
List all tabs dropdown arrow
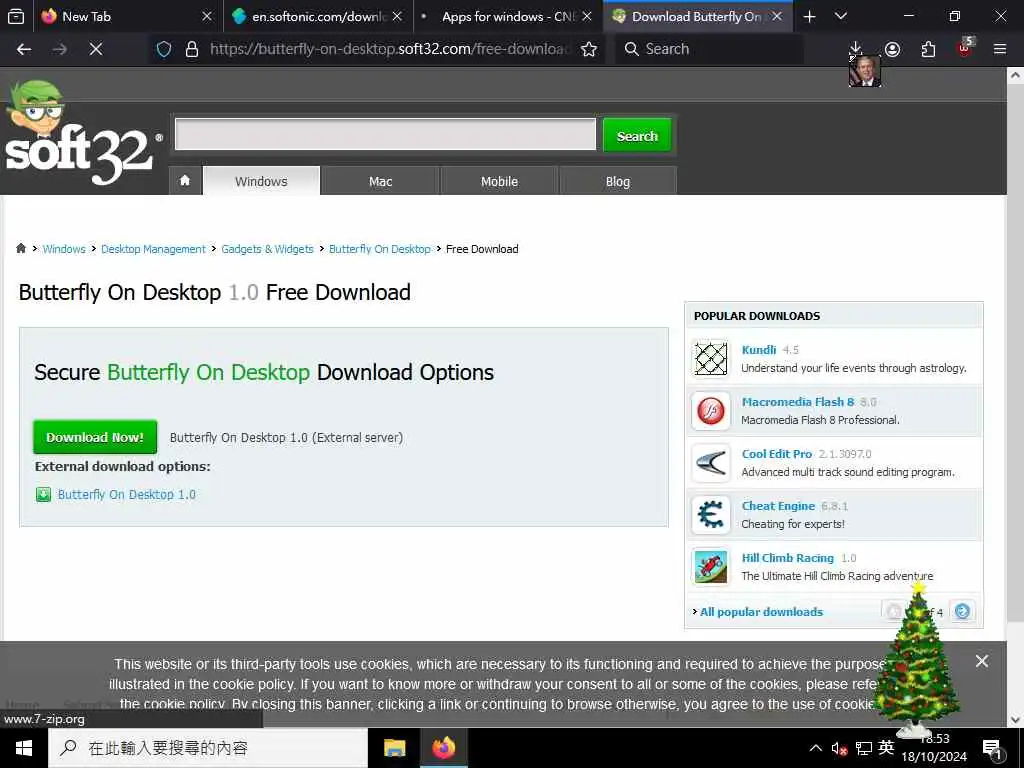click(841, 16)
